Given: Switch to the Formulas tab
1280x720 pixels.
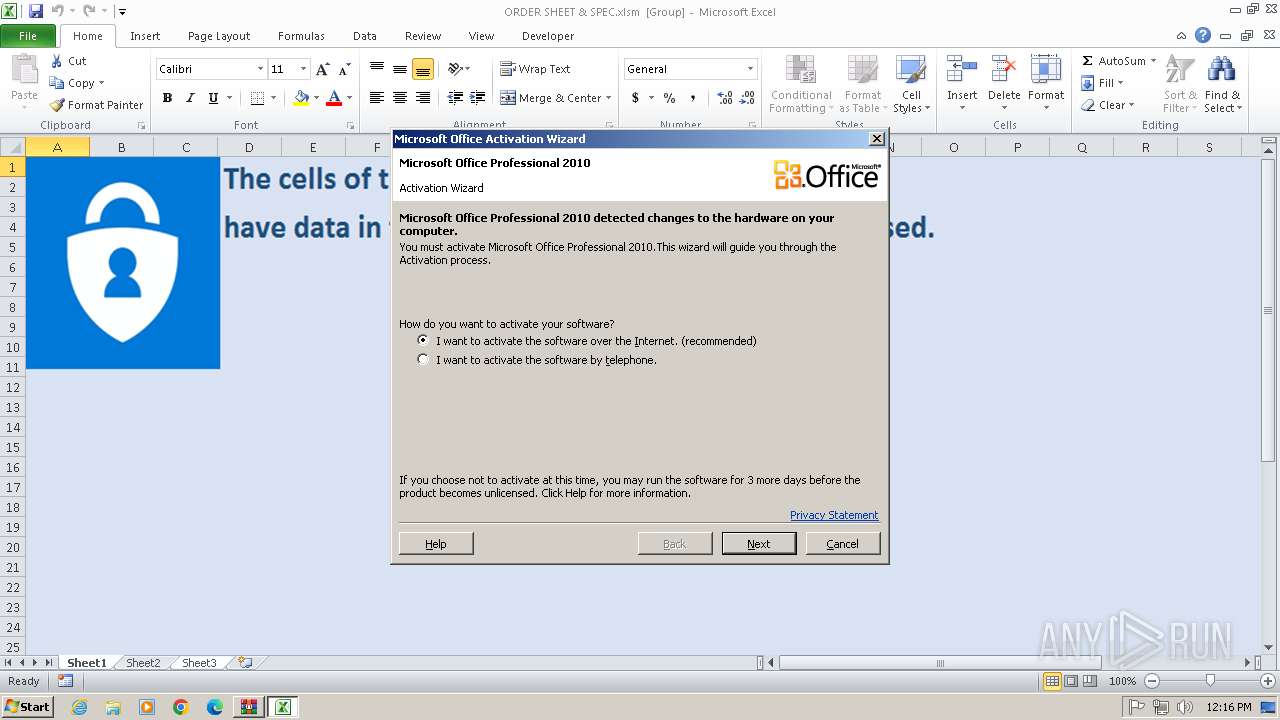Looking at the screenshot, I should [301, 36].
